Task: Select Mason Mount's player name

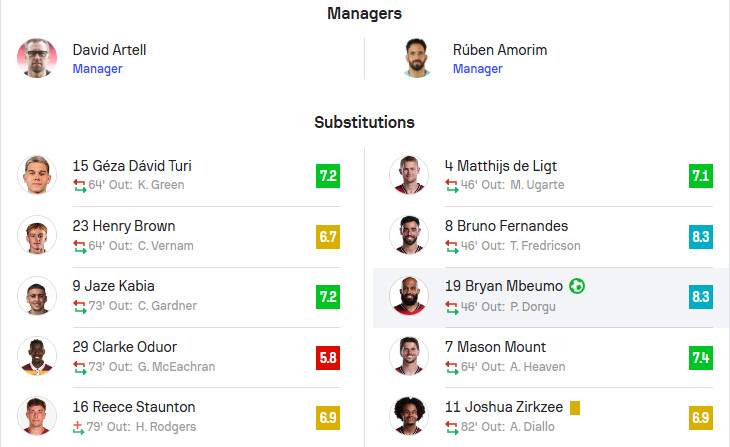Action: [x=495, y=347]
